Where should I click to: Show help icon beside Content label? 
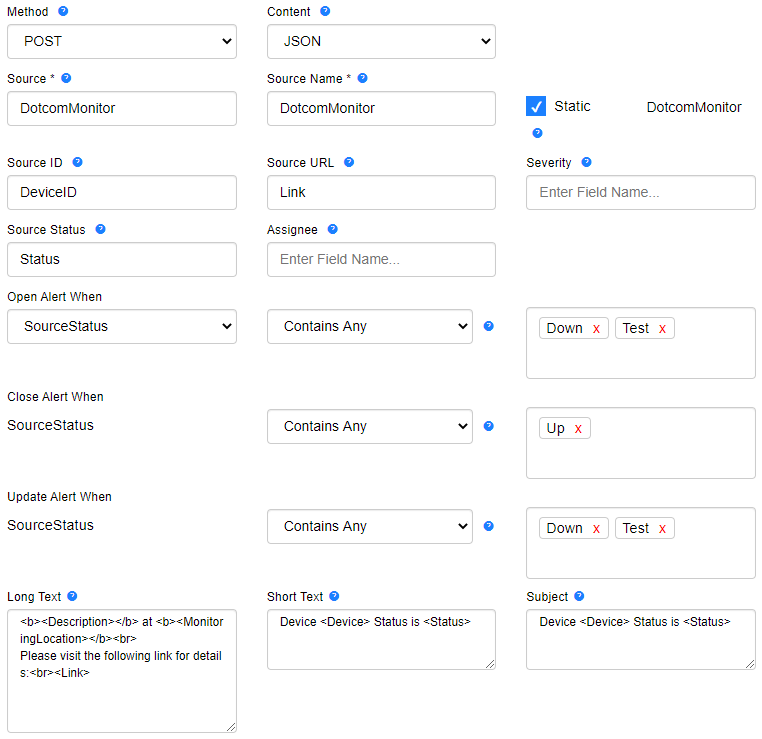click(325, 11)
